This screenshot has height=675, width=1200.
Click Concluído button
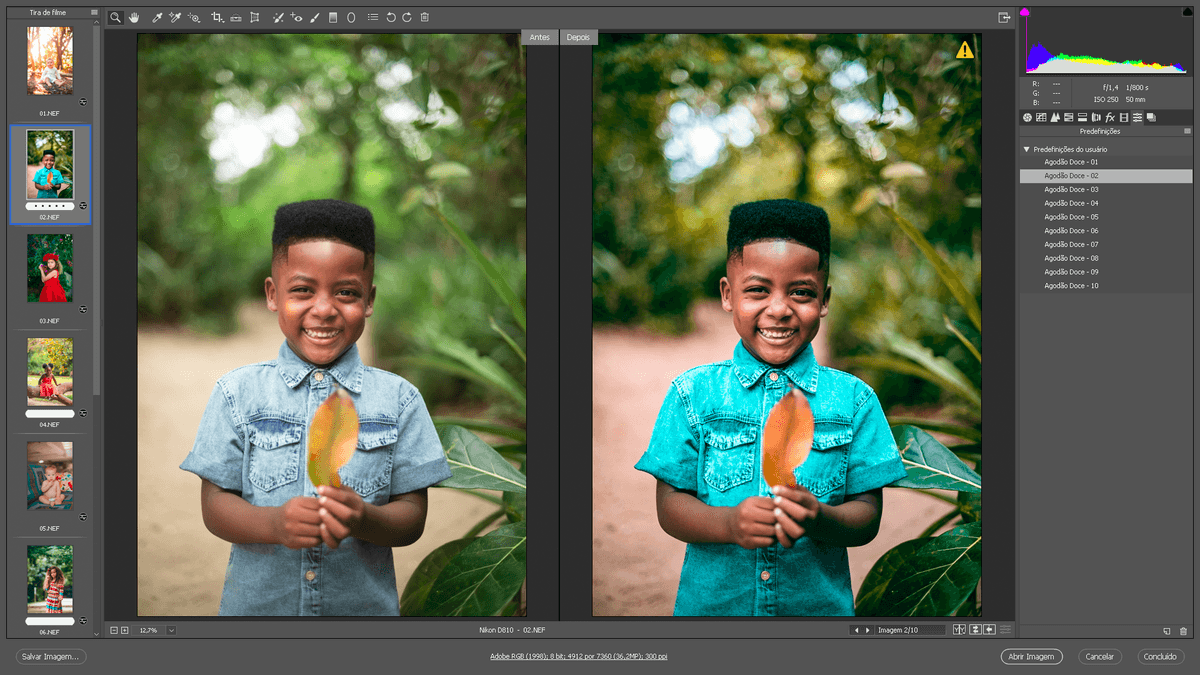[1160, 657]
